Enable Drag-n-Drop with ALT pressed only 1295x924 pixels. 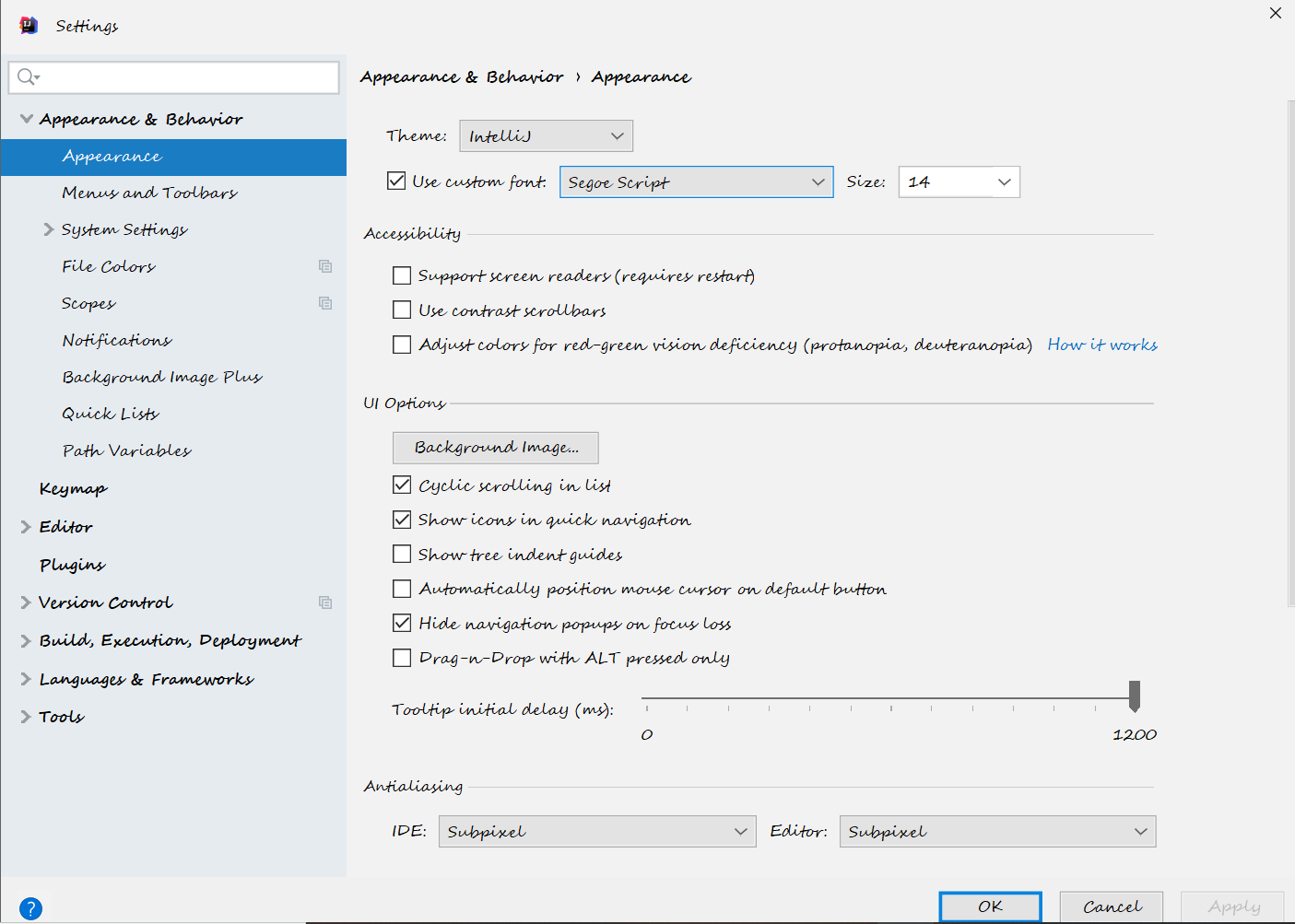(x=402, y=658)
